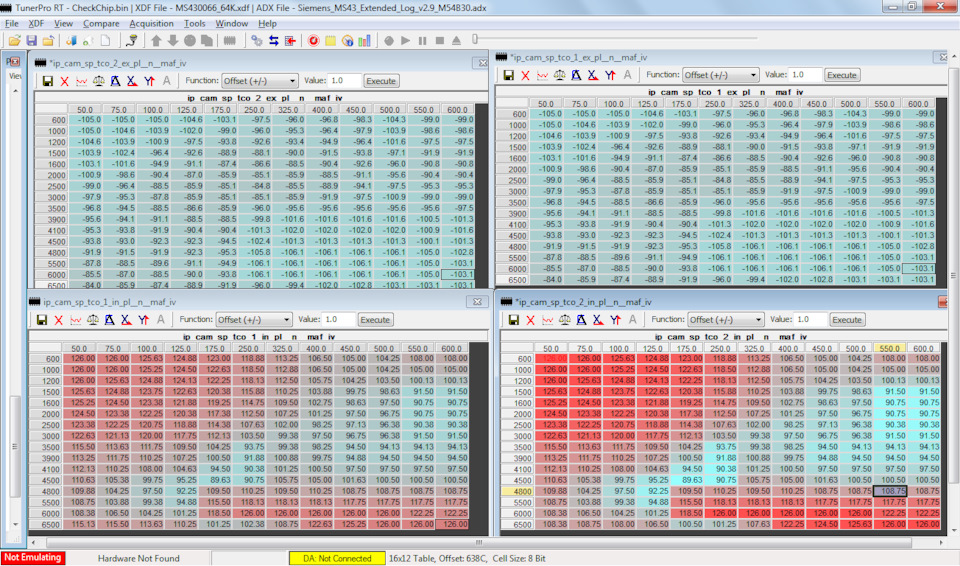Click Value field in tco_1_ex table
Screen dimensions: 960x566
pyautogui.click(x=804, y=75)
